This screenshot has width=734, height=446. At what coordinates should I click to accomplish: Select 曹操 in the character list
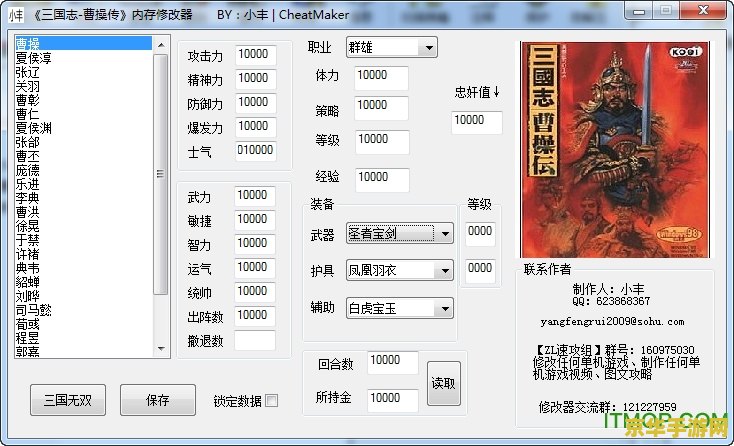(x=83, y=44)
